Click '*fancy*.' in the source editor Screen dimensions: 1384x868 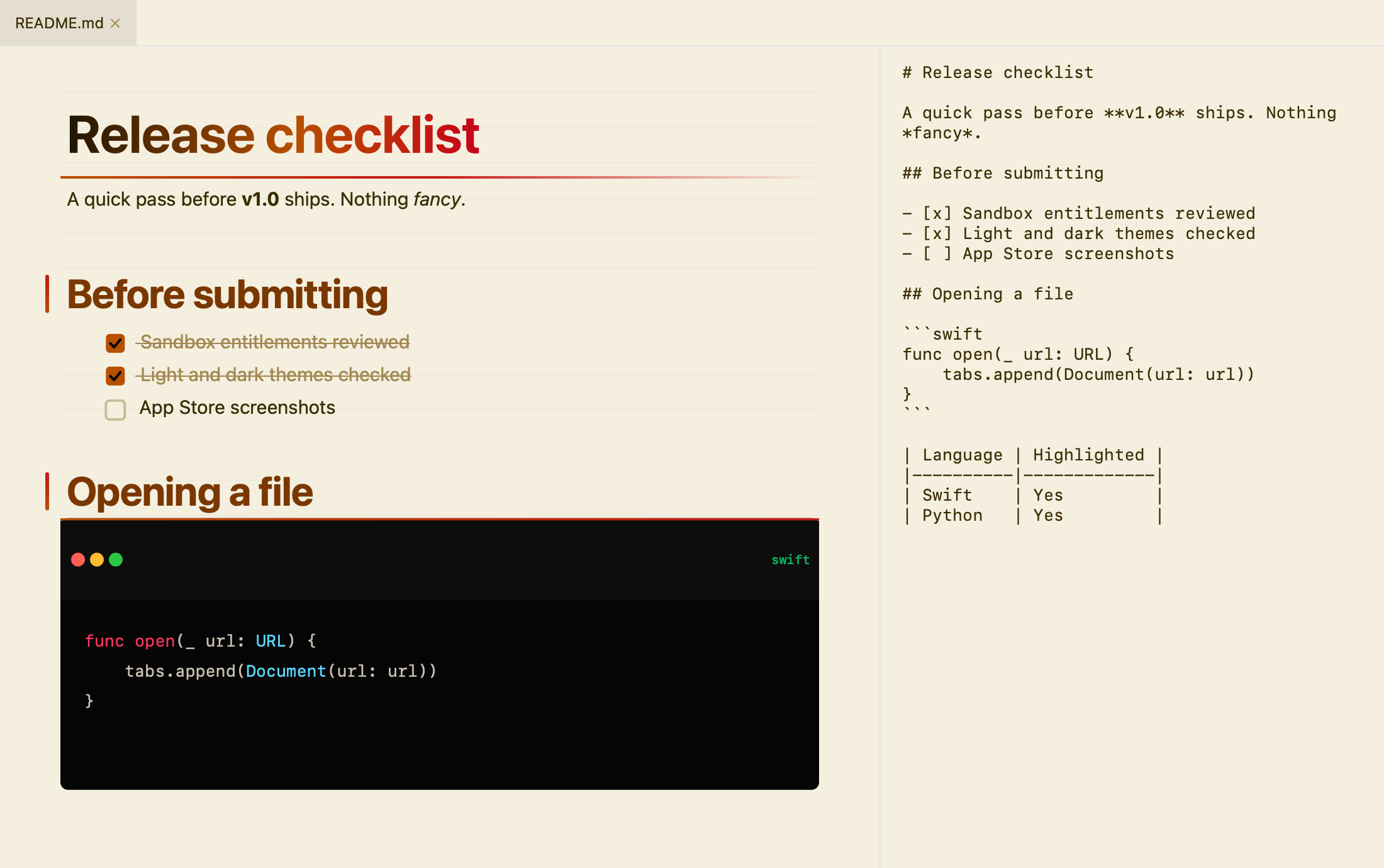click(x=942, y=133)
